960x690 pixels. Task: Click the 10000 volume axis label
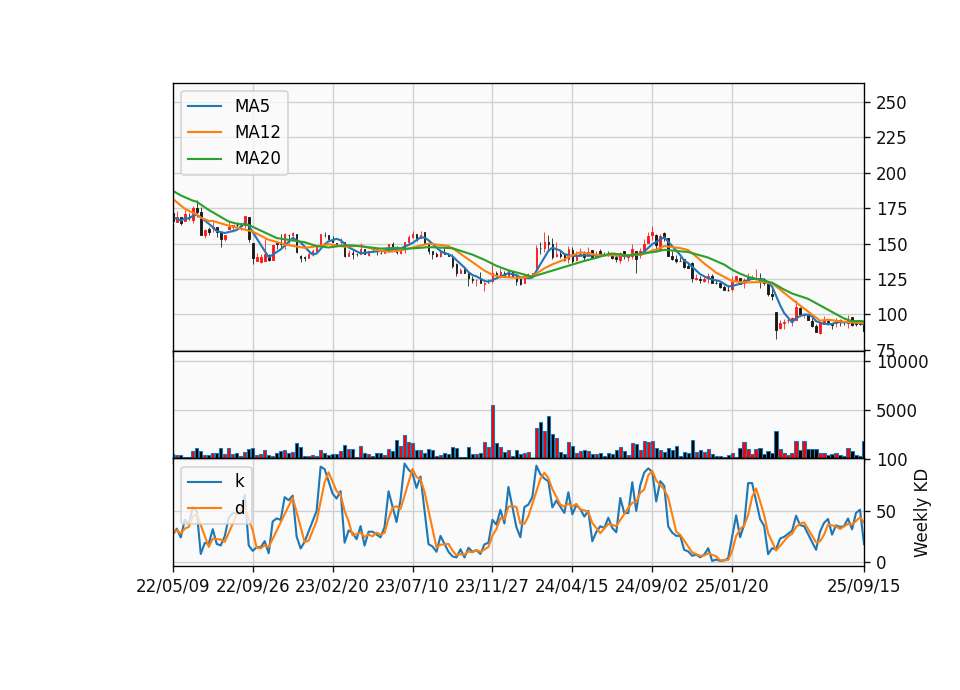pos(902,362)
